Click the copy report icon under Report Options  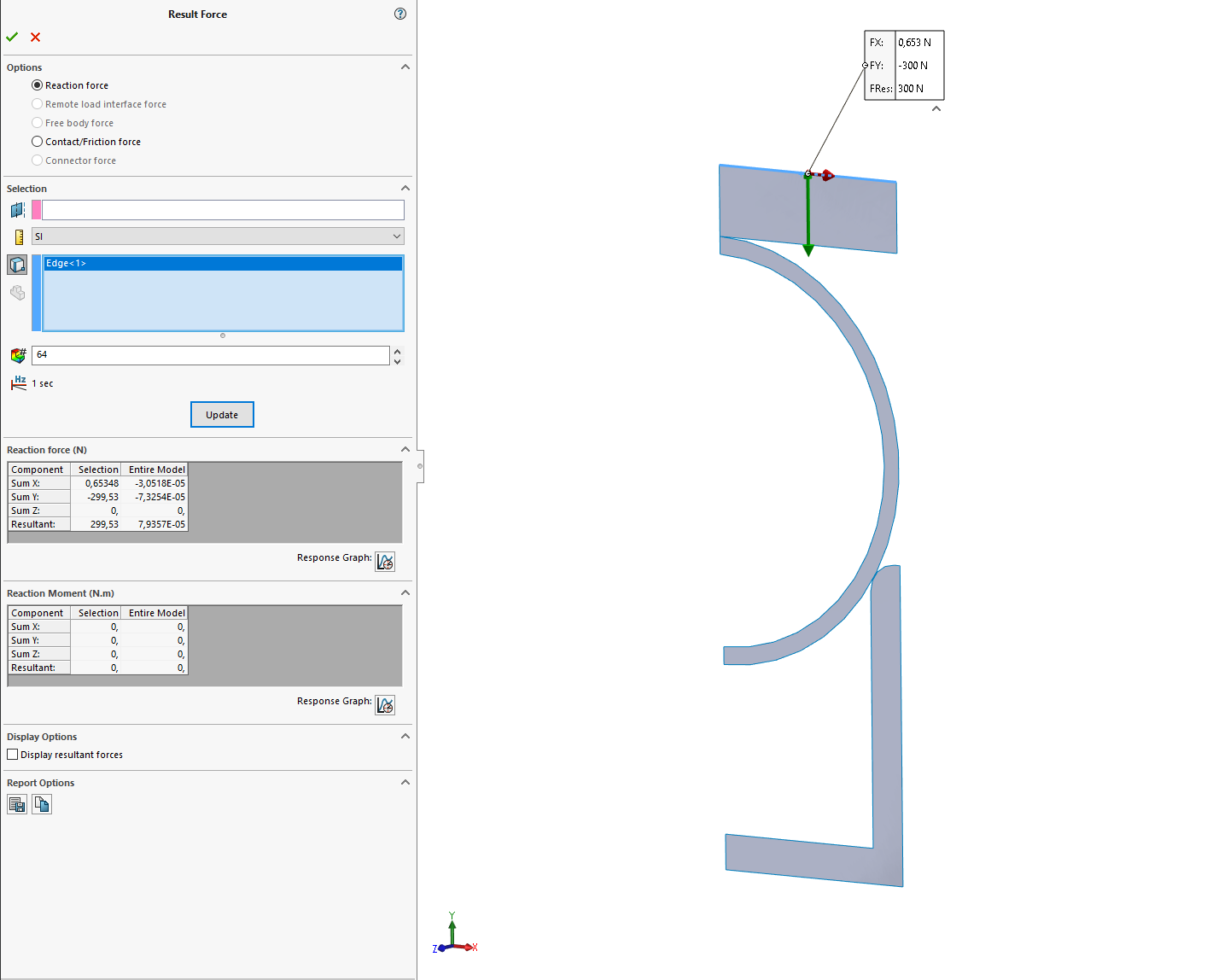(42, 804)
